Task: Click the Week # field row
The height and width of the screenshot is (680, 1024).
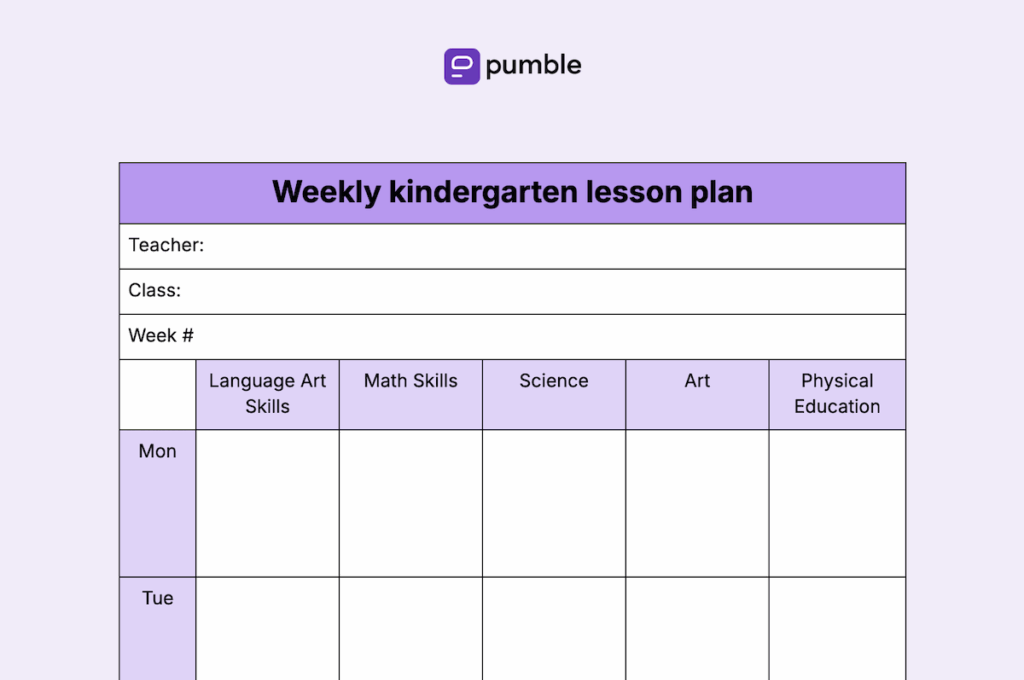Action: pyautogui.click(x=513, y=337)
